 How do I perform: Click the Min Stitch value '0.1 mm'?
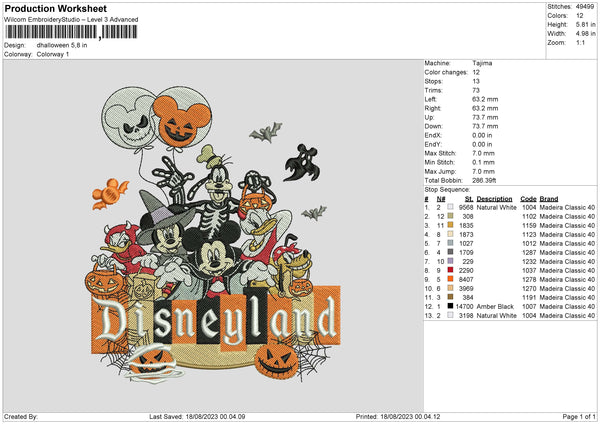[x=483, y=162]
